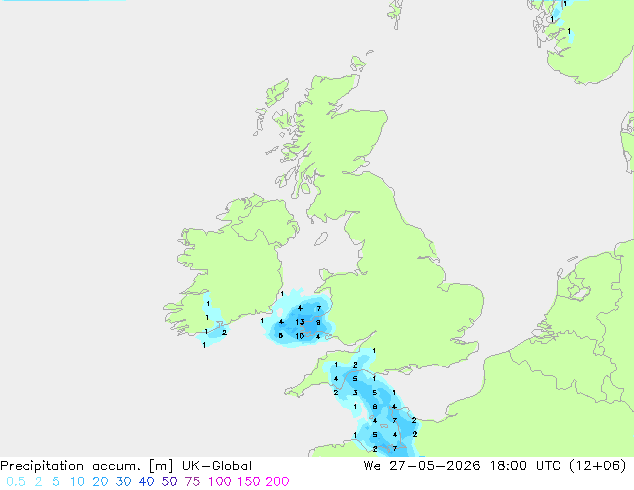Click the 40 legend value
The width and height of the screenshot is (634, 490).
point(146,482)
